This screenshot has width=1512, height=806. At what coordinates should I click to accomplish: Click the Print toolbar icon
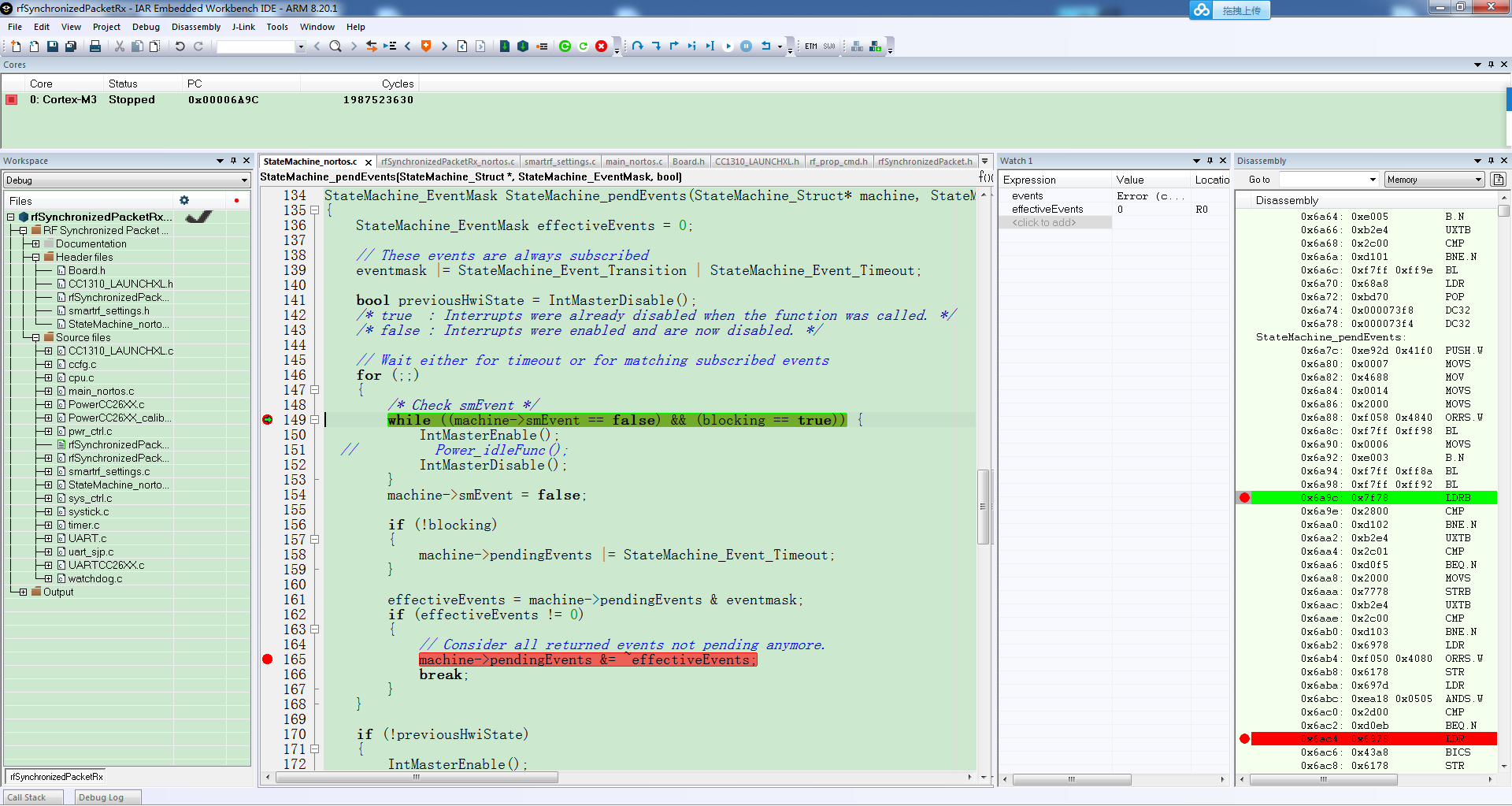95,46
